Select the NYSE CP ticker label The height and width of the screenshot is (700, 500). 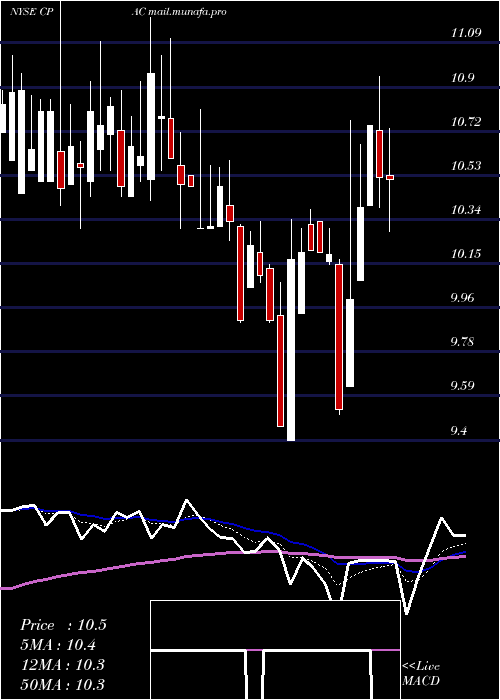tap(32, 12)
